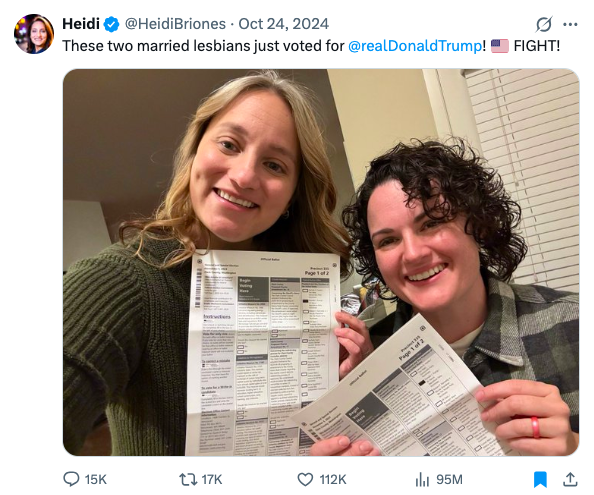Open the three-dots more options menu

(570, 24)
